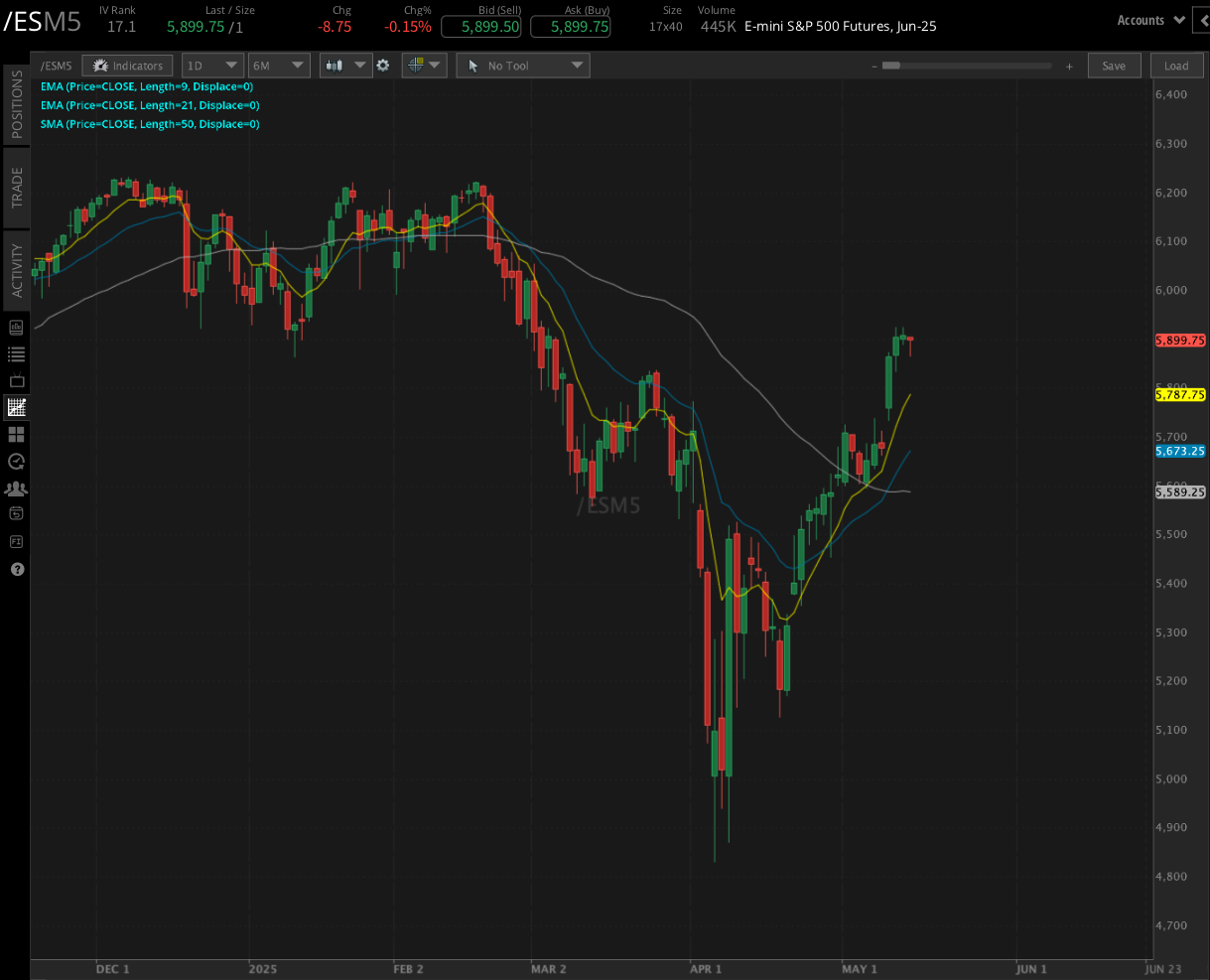1210x980 pixels.
Task: Click the candlestick chart style icon
Action: pyautogui.click(x=334, y=66)
